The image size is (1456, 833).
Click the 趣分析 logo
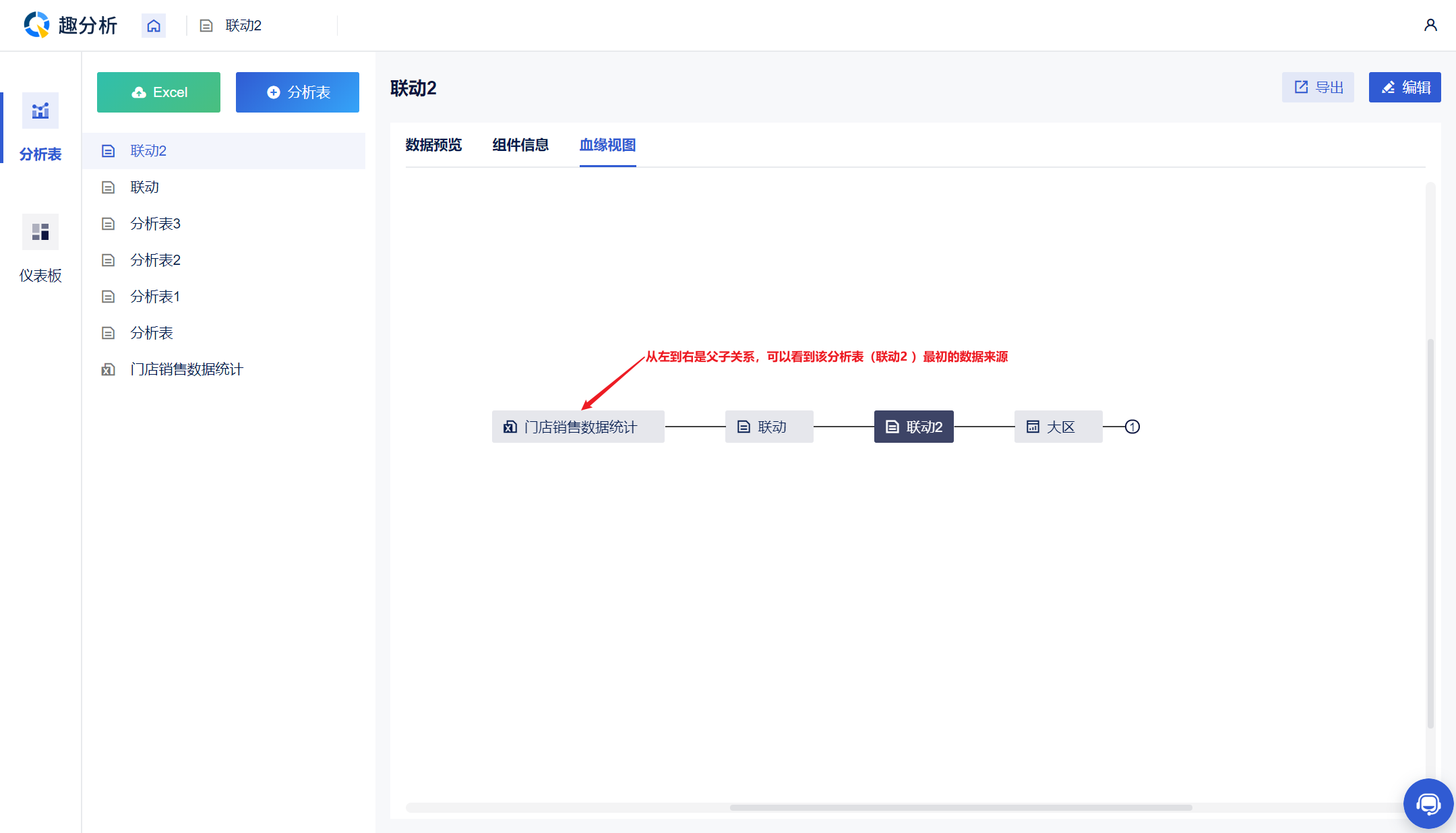coord(70,26)
